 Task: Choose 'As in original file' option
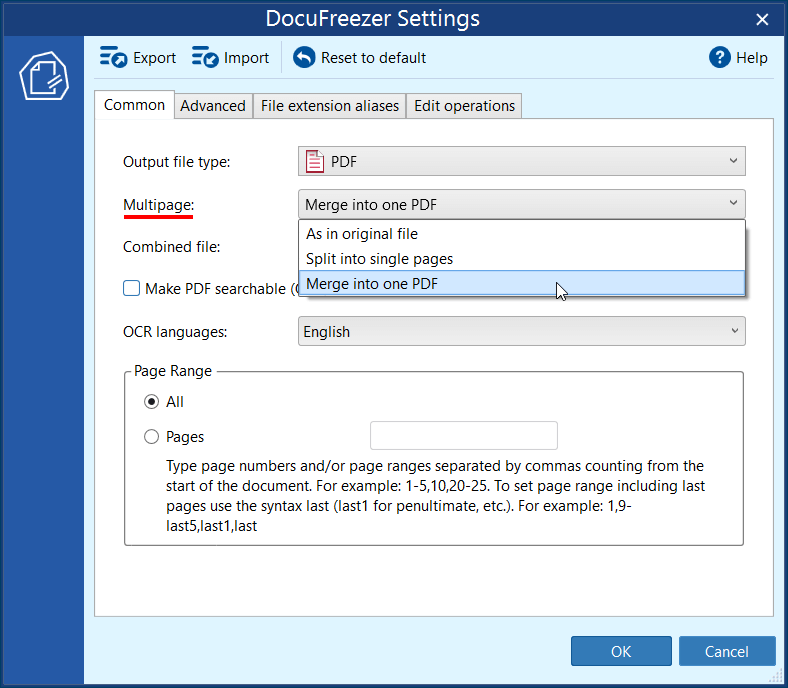362,234
